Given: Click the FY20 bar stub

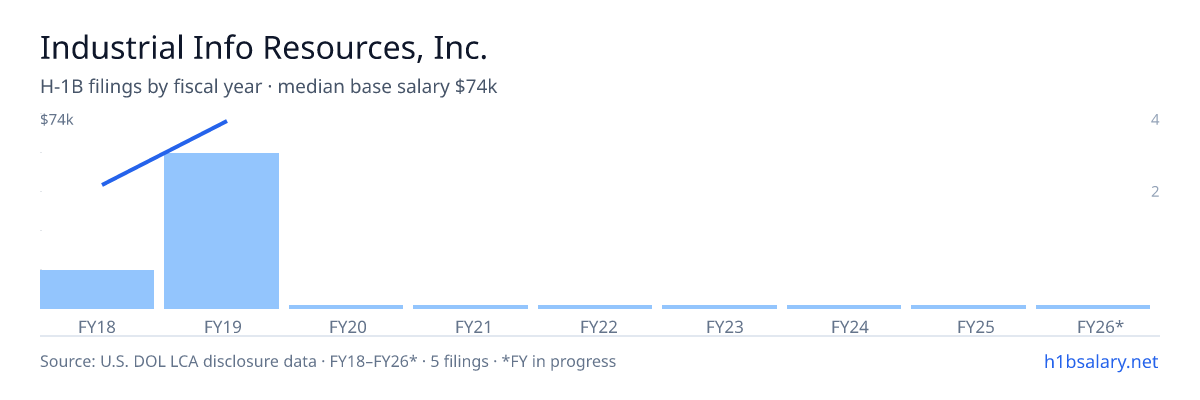Looking at the screenshot, I should pos(346,307).
